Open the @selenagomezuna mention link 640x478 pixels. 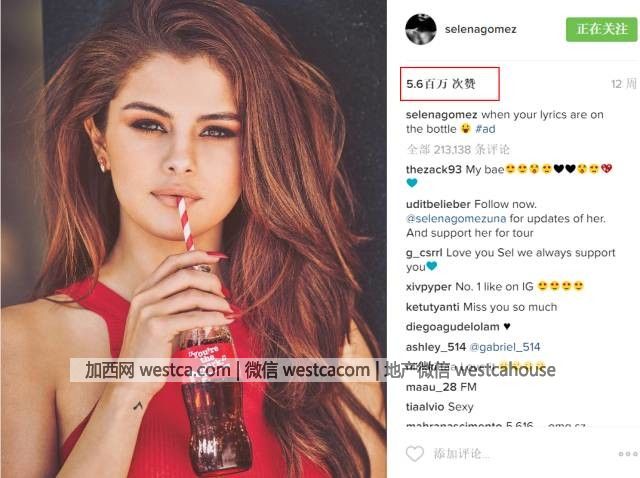(456, 218)
